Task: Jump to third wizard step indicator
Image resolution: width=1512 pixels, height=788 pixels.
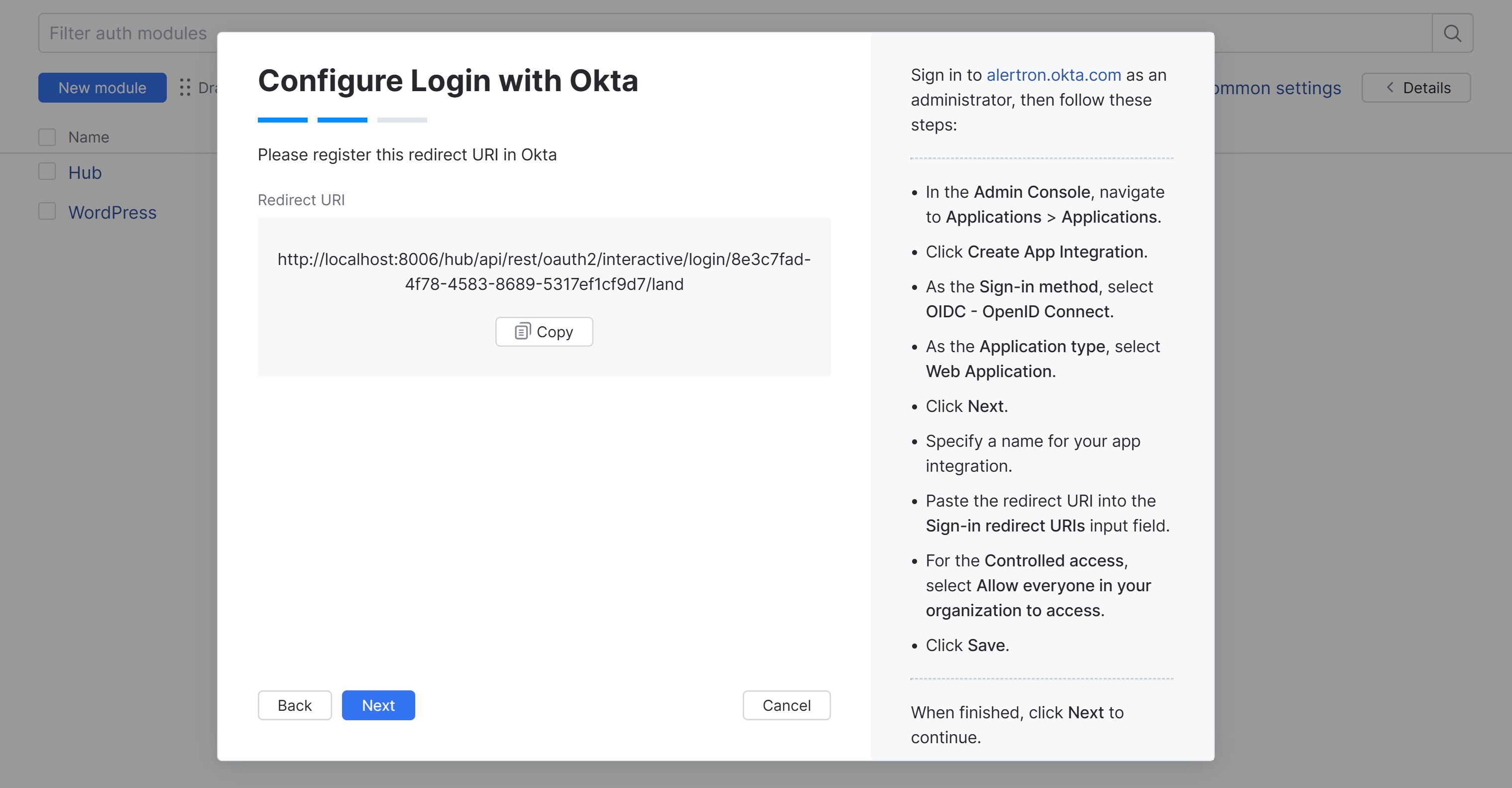Action: point(402,120)
